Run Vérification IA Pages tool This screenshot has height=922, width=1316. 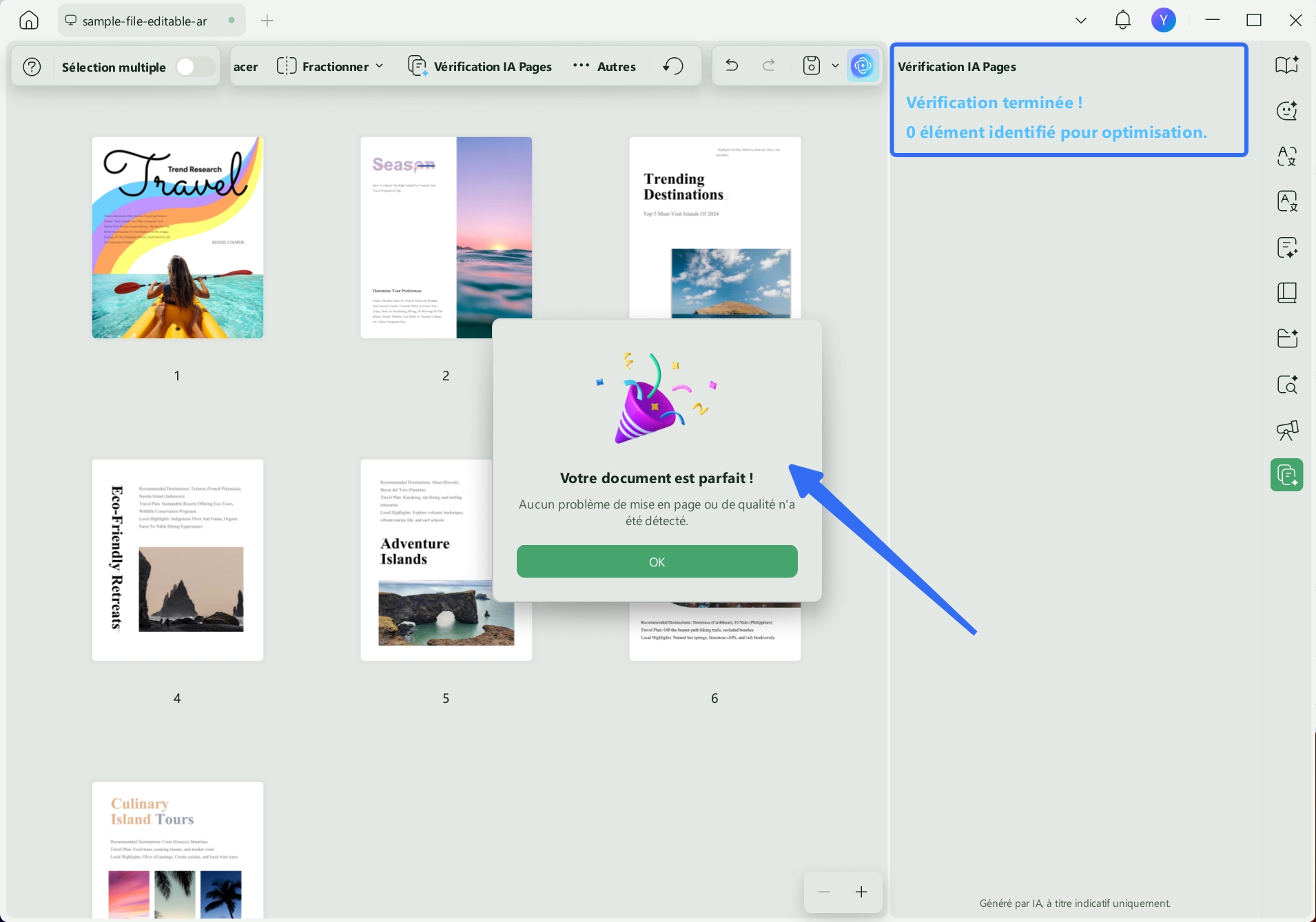coord(480,66)
